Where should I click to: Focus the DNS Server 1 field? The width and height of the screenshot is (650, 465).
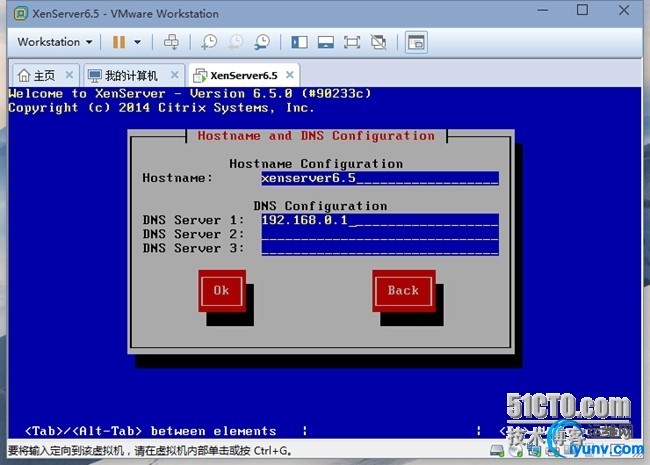tap(380, 220)
